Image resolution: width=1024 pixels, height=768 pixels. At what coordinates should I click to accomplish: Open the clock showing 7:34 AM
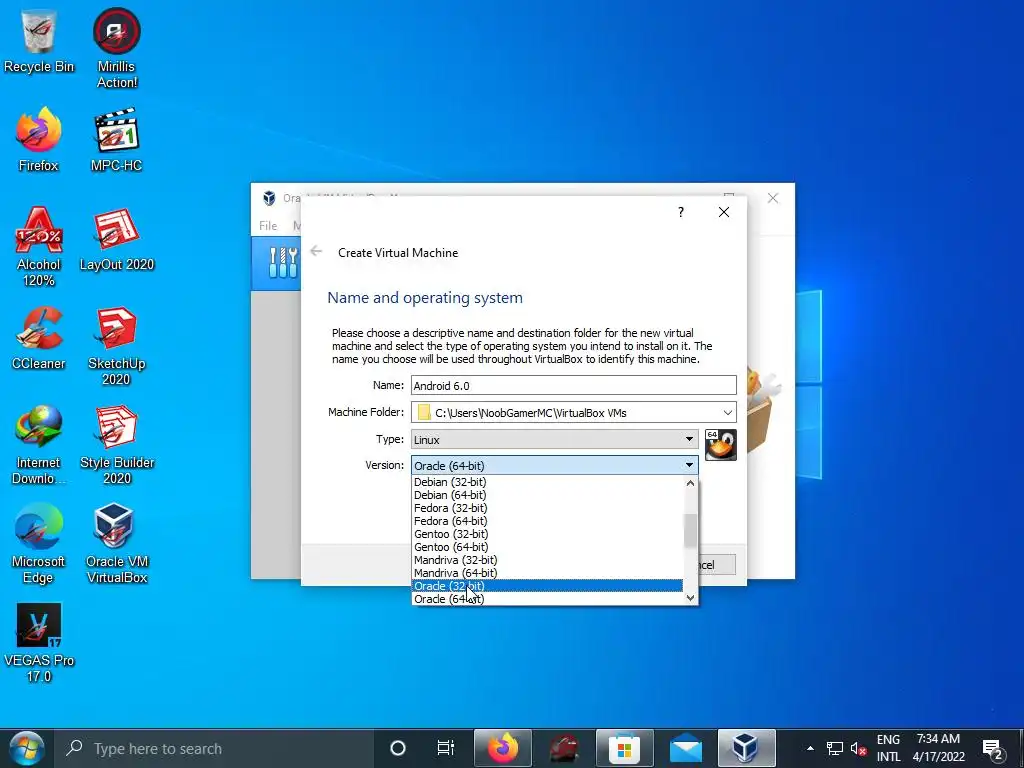[x=938, y=748]
